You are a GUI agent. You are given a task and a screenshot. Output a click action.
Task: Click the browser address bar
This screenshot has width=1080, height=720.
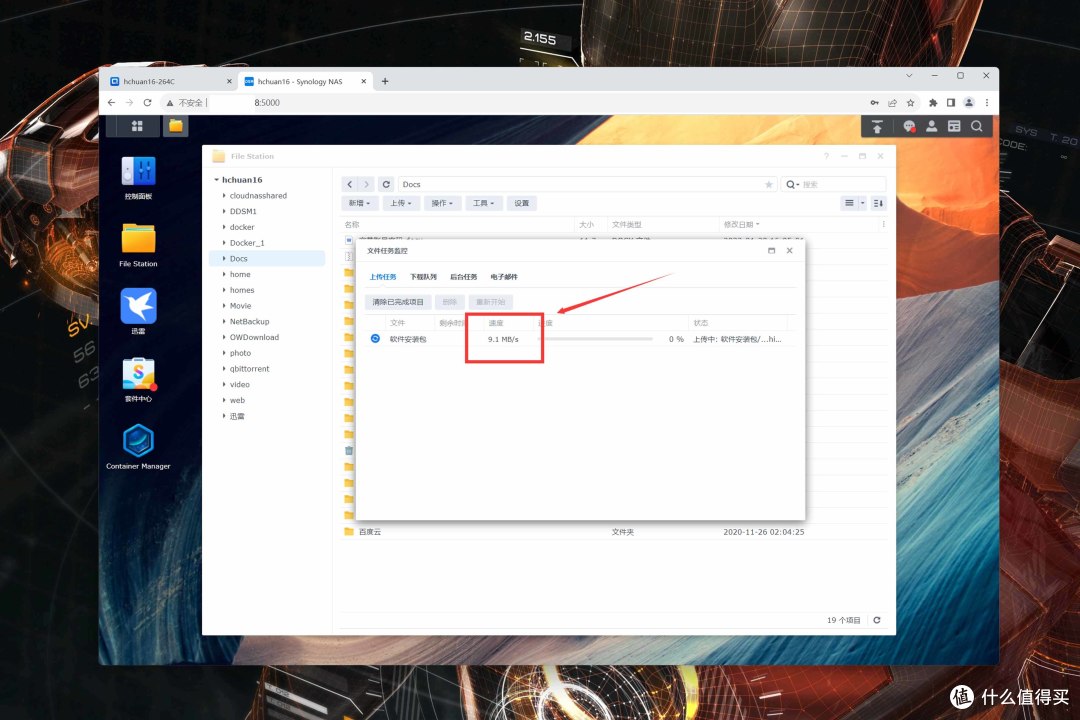click(x=513, y=103)
